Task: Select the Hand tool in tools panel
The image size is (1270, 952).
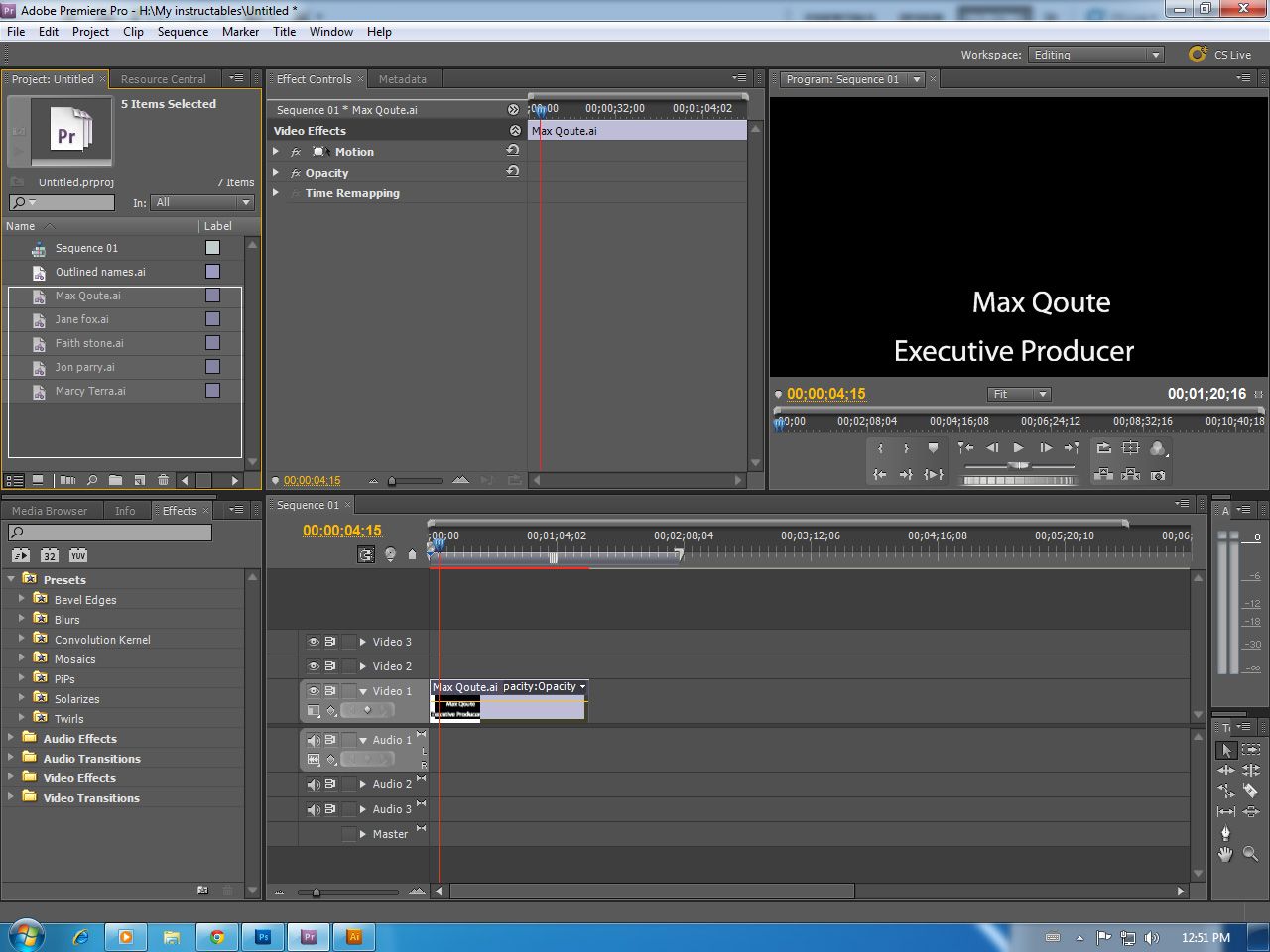Action: point(1225,853)
